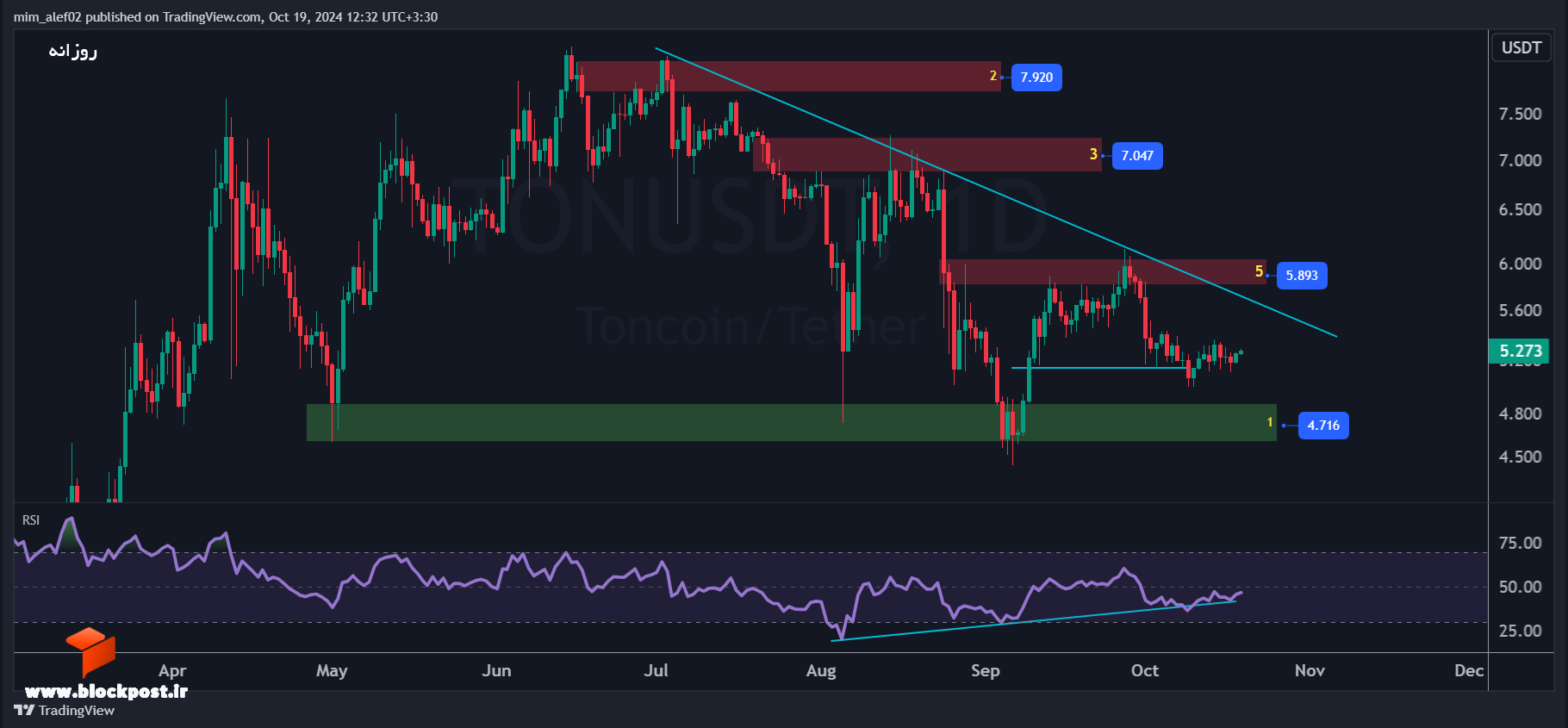Click the RSI 25.00 axis value
The image size is (1568, 728).
[x=1520, y=631]
